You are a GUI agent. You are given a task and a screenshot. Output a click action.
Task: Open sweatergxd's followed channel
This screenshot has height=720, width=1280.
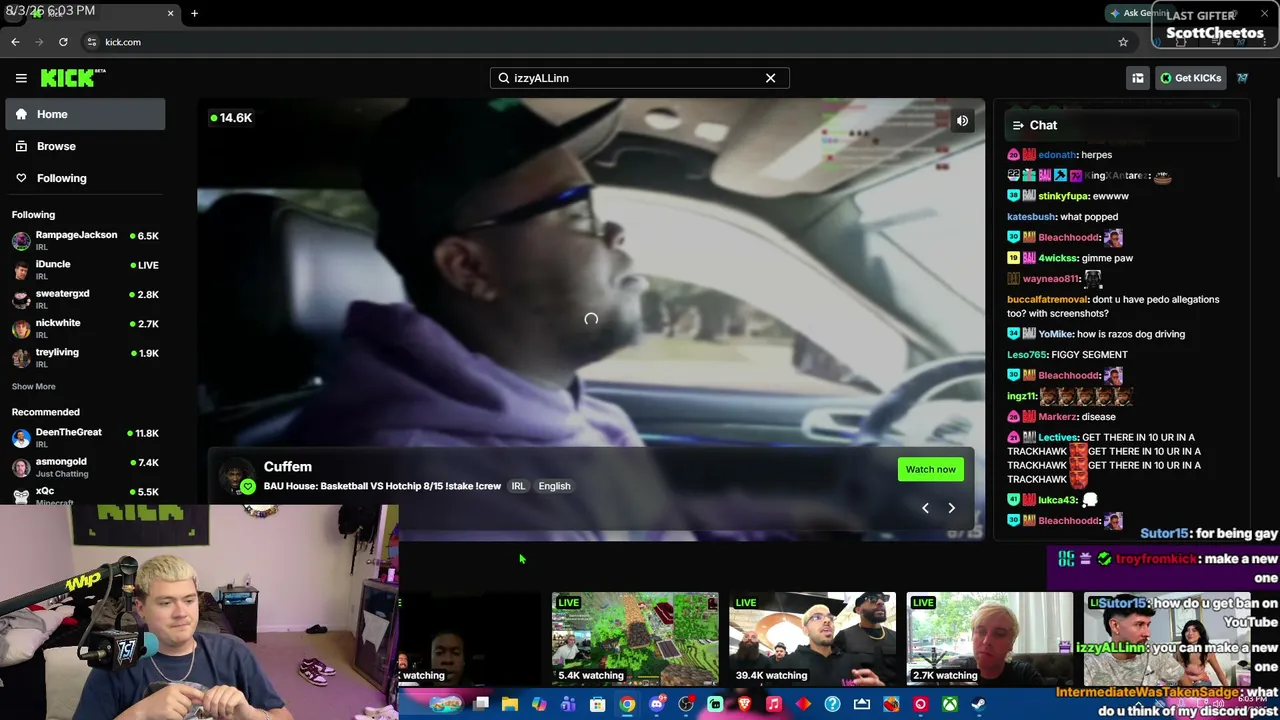(x=85, y=298)
